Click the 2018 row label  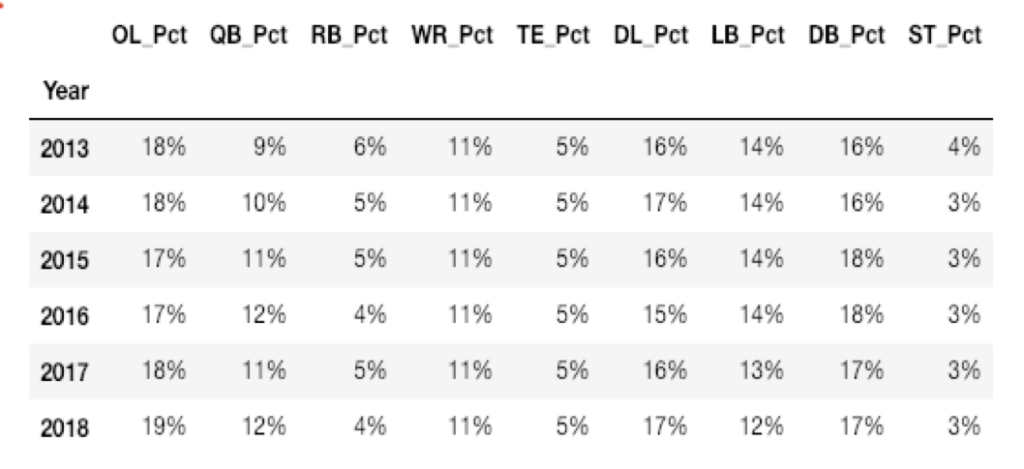click(65, 429)
